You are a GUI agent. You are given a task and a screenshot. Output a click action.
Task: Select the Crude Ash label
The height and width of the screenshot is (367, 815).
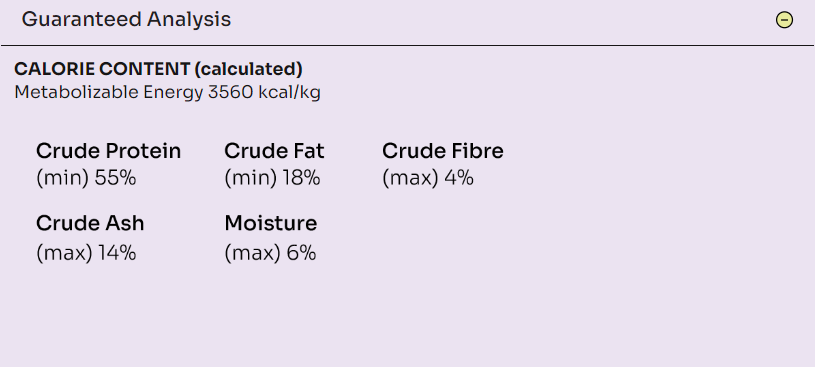pos(90,224)
